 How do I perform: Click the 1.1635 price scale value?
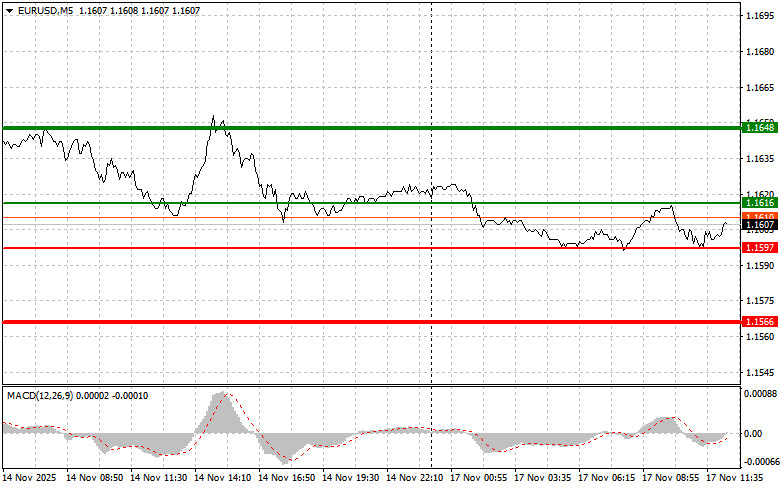tap(760, 159)
